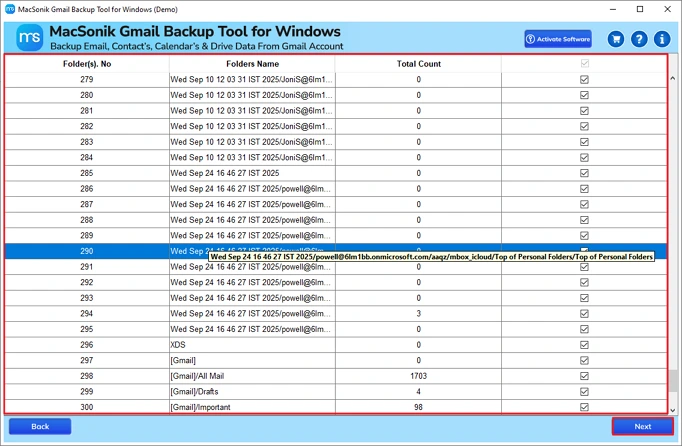Toggle the checkbox in row 282
Screen dimensions: 682x446
coord(584,126)
